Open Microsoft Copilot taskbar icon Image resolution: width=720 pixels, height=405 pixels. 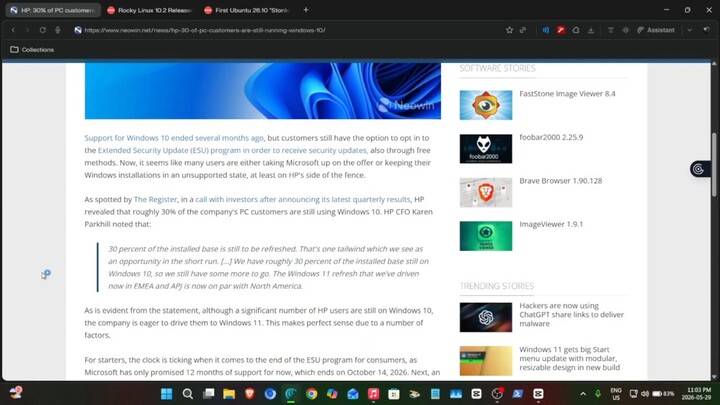coord(332,394)
